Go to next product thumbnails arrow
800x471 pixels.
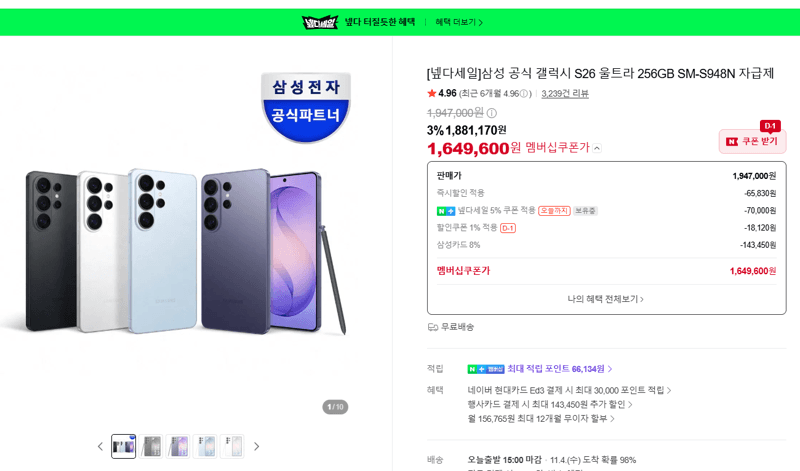[257, 447]
